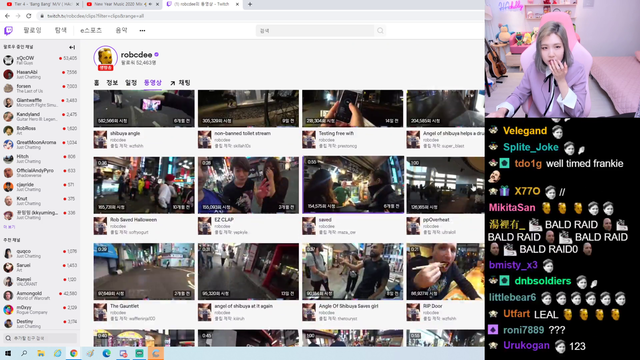Open Asmongold in recommended channels

[x=40, y=296]
